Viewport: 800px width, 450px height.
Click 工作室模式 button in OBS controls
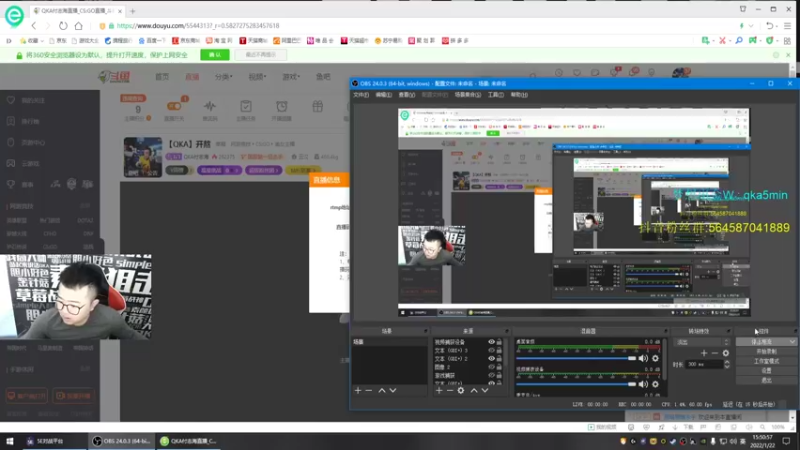tap(766, 361)
